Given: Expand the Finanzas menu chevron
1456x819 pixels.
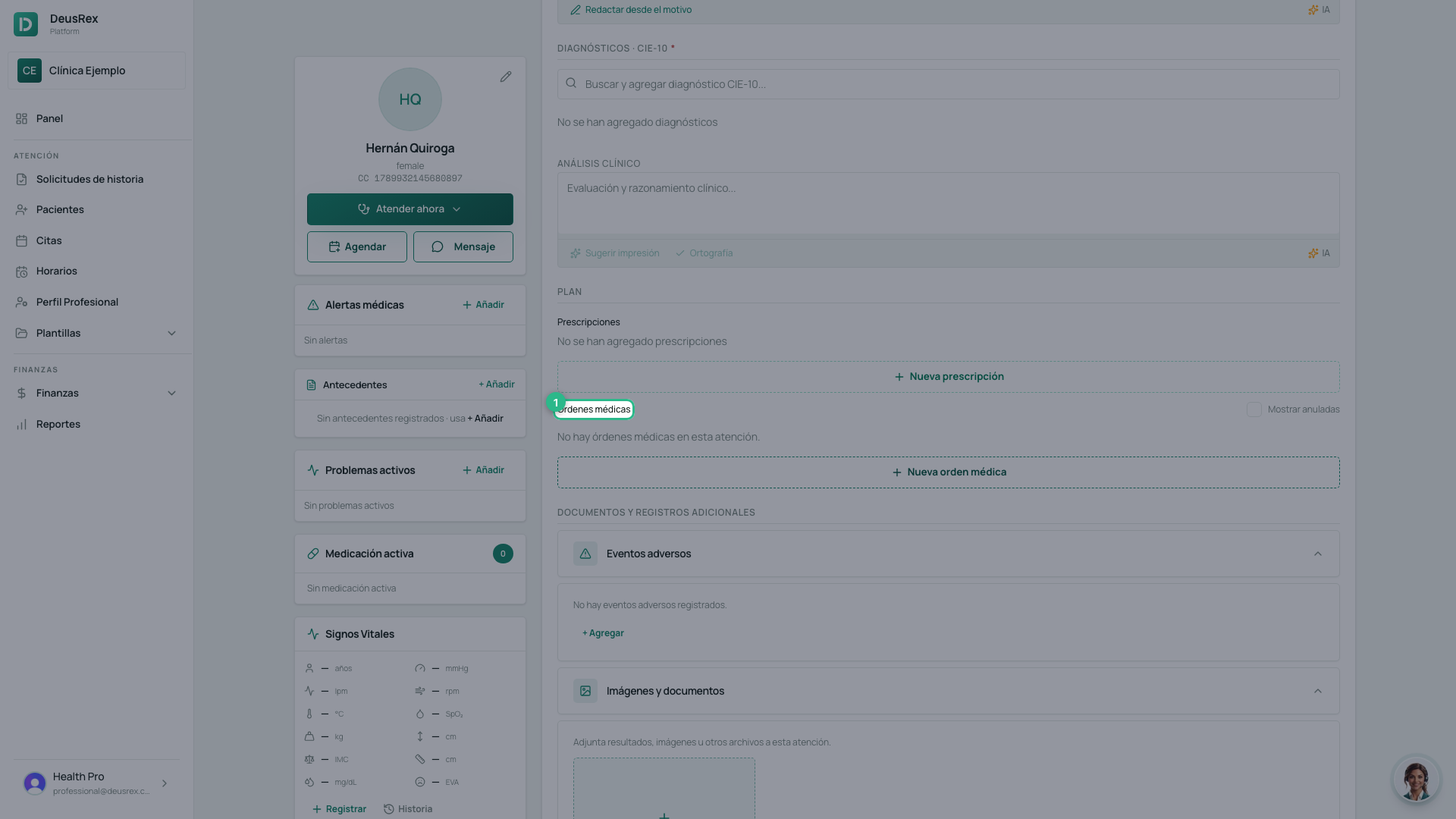Looking at the screenshot, I should [171, 393].
